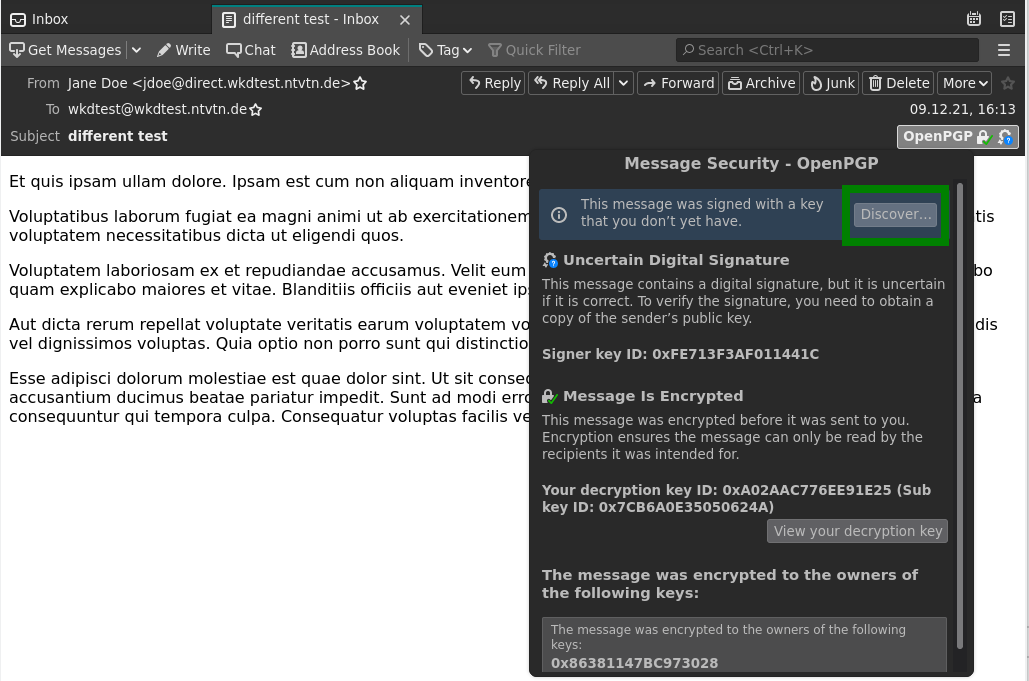The height and width of the screenshot is (681, 1029).
Task: Click the Discover... key button
Action: (895, 214)
